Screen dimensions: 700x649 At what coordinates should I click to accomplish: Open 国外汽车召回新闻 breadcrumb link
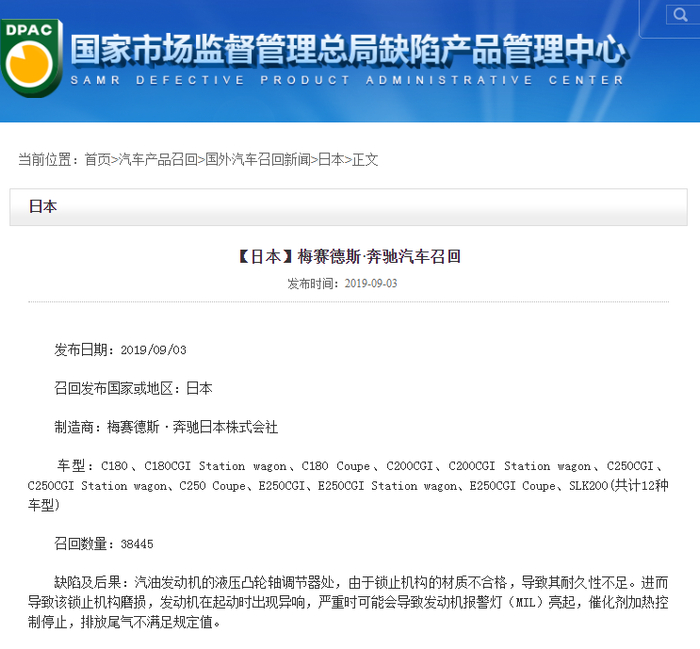coord(258,159)
